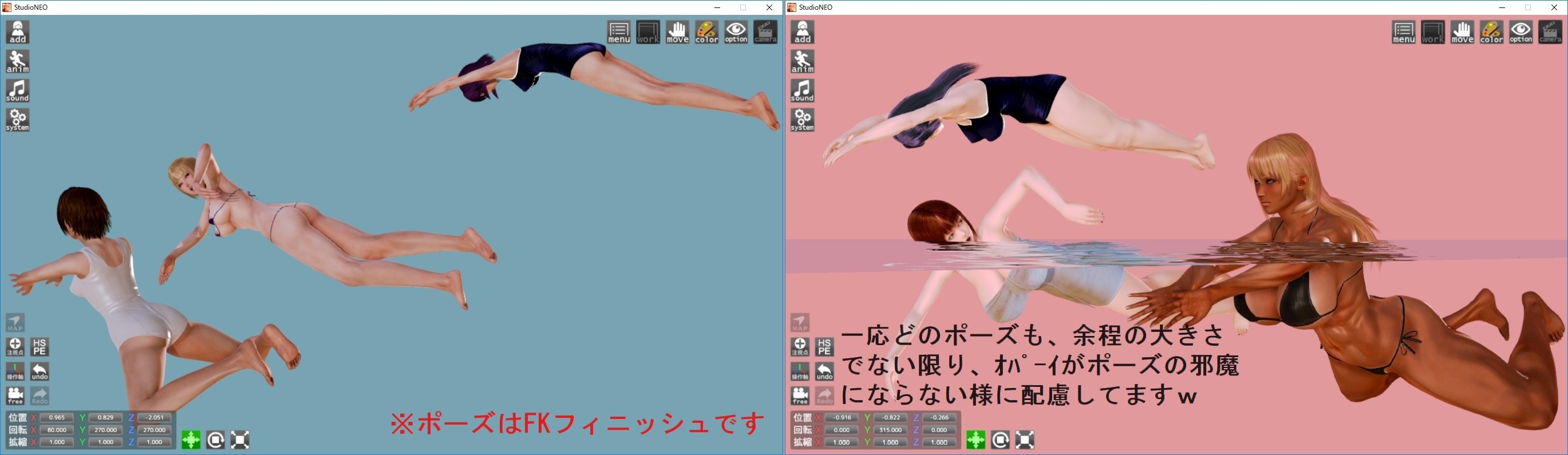Edit rotation X field showing 80.000
The width and height of the screenshot is (1568, 455).
[57, 429]
